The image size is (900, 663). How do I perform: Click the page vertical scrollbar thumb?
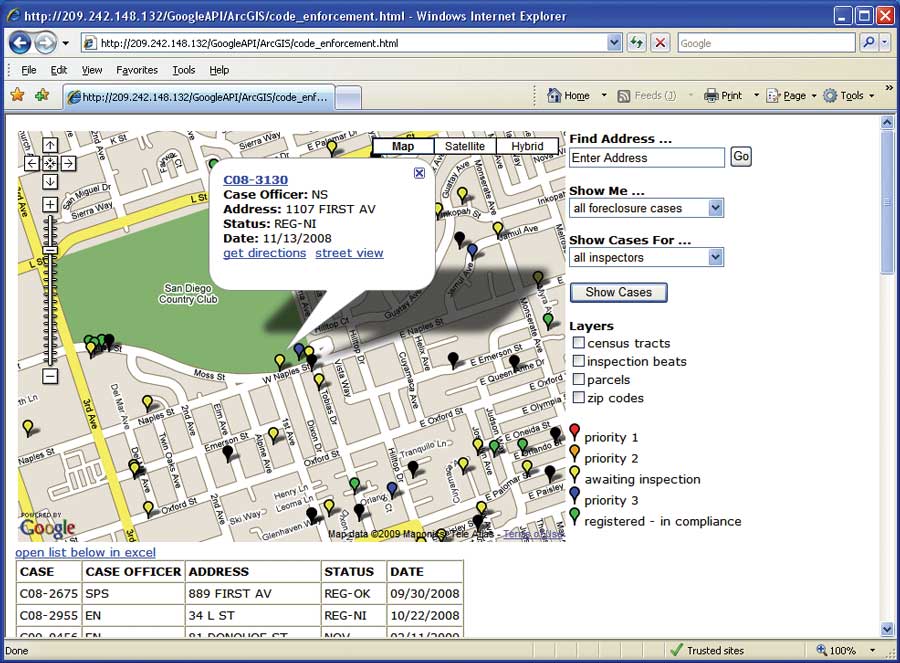(887, 203)
